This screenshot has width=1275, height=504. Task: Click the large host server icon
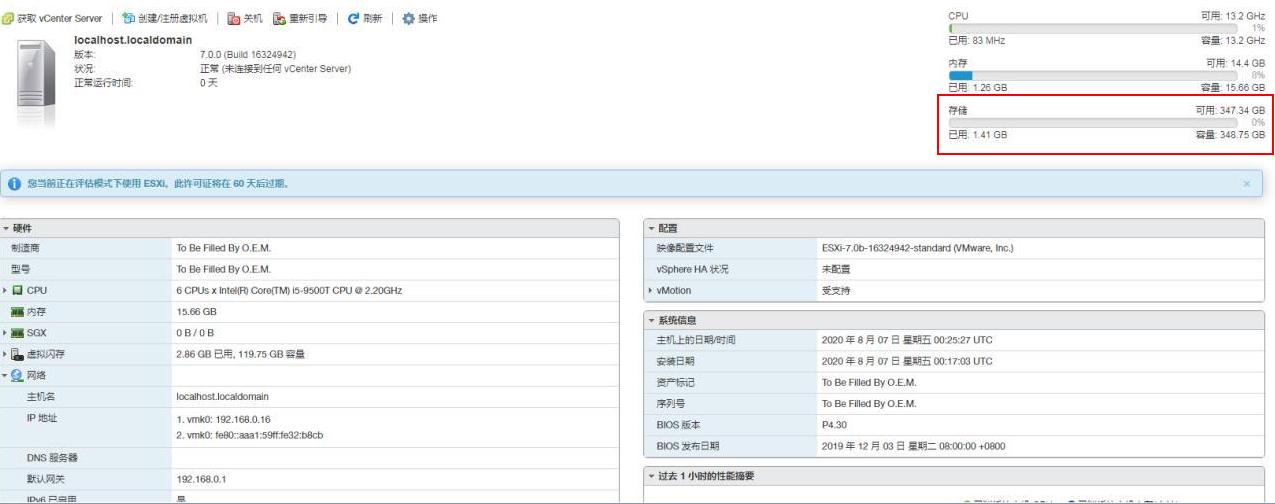[36, 74]
